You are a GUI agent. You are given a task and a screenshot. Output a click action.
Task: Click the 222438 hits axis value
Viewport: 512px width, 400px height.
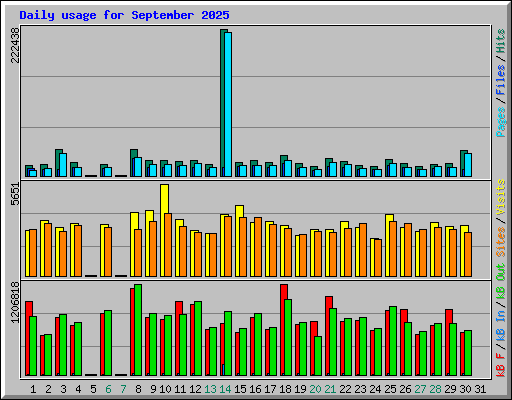pos(15,45)
